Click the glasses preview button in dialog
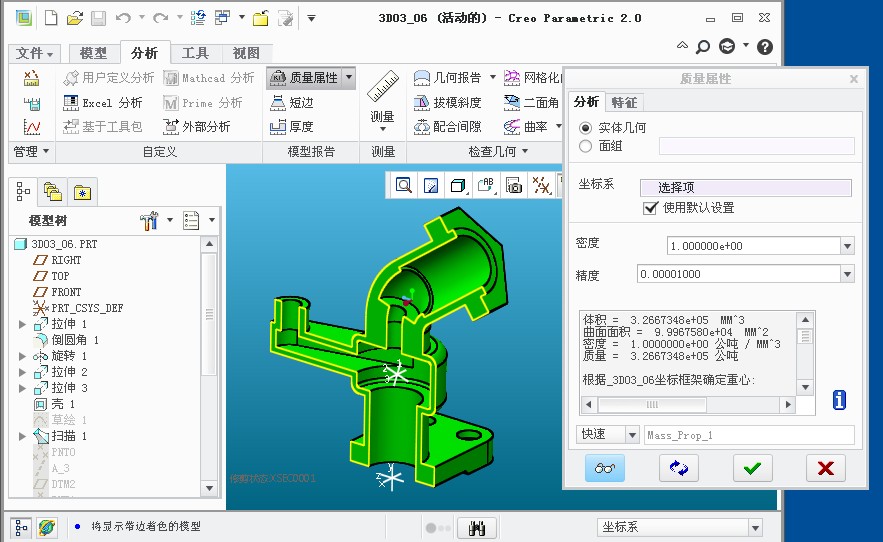Screen dimensions: 883x542 (x=604, y=468)
